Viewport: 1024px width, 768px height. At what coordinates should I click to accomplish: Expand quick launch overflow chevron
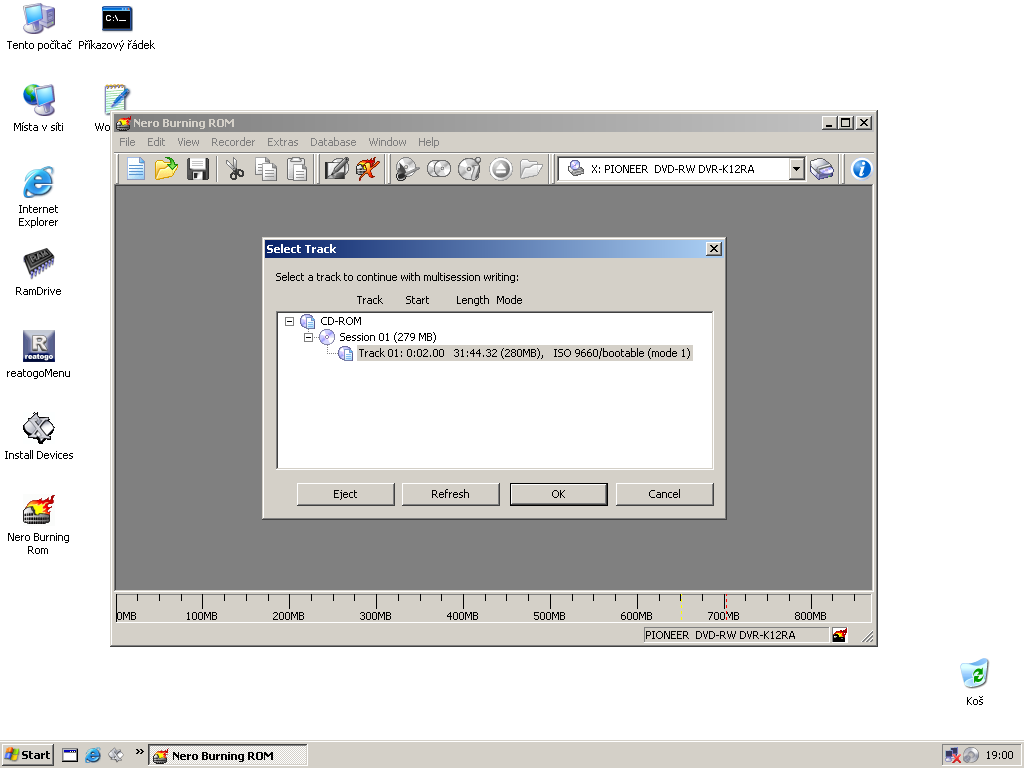[139, 752]
